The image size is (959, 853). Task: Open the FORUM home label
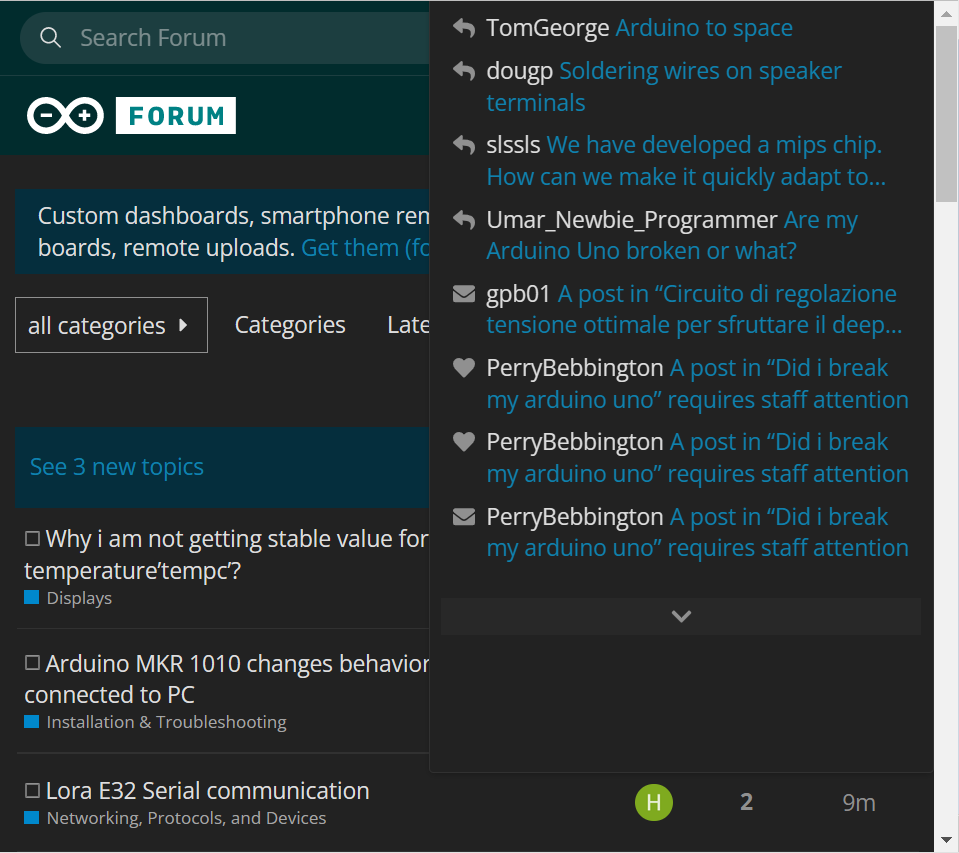(176, 116)
